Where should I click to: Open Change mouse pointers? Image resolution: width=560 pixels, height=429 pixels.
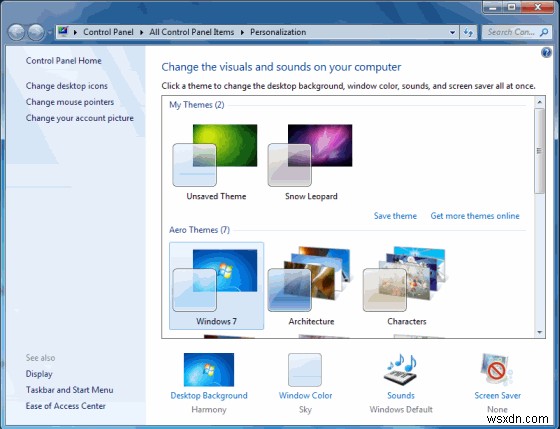[x=70, y=102]
